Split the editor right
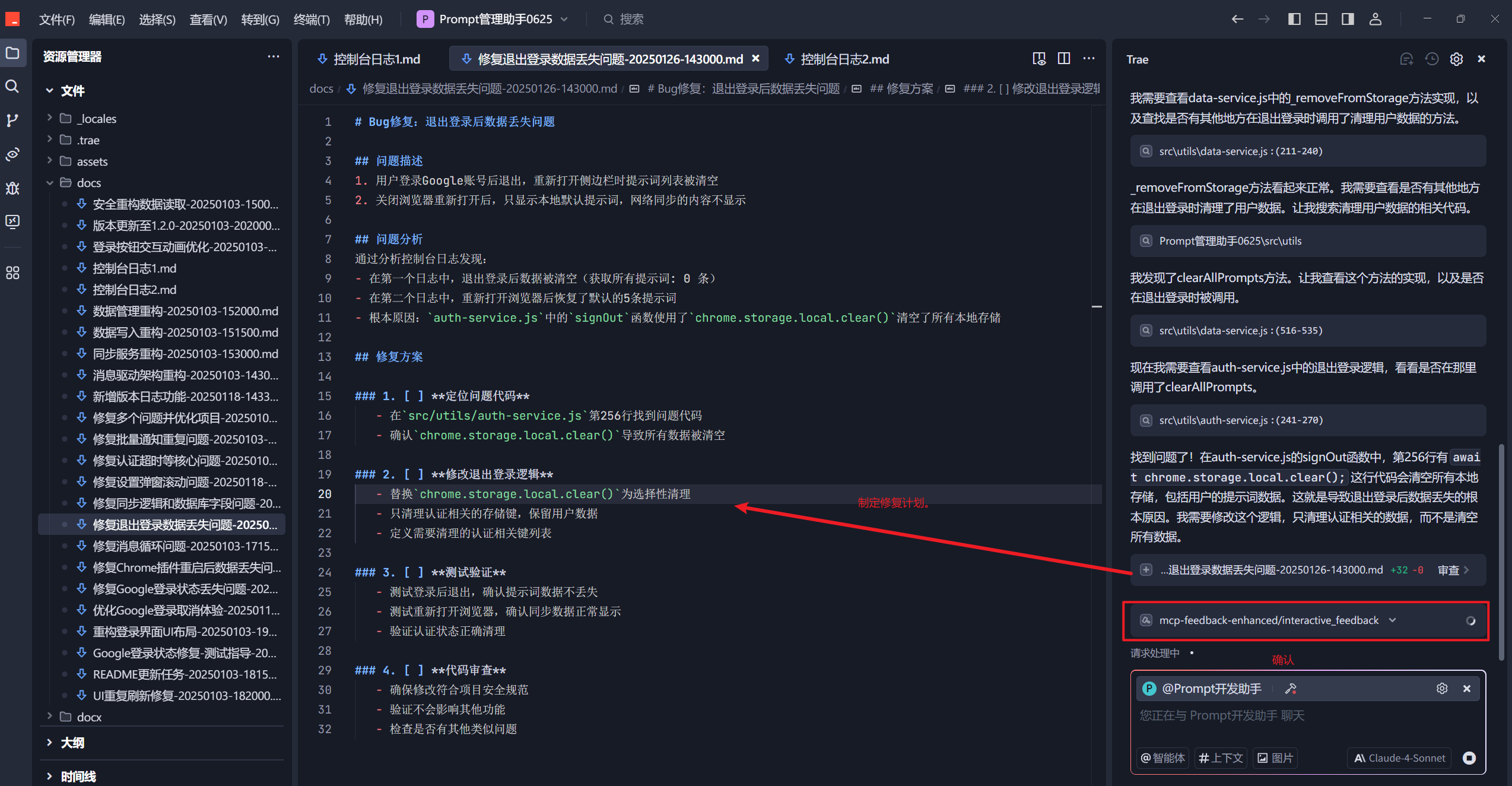 (x=1064, y=58)
